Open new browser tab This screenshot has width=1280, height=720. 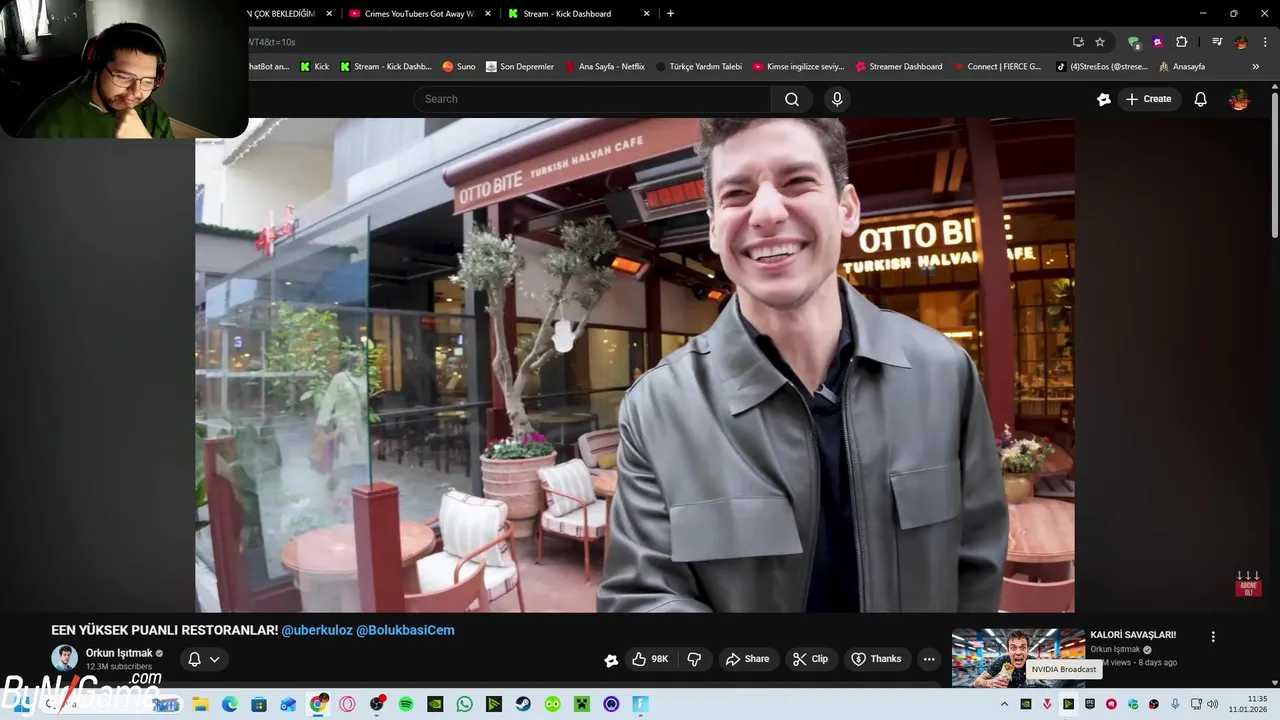click(670, 14)
